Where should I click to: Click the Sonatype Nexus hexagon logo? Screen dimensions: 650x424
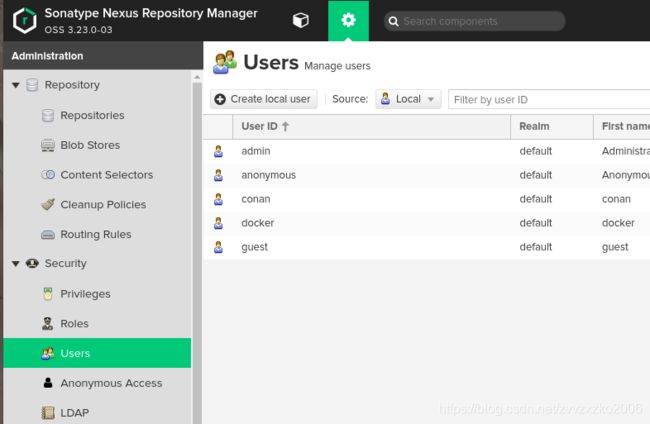(x=24, y=20)
